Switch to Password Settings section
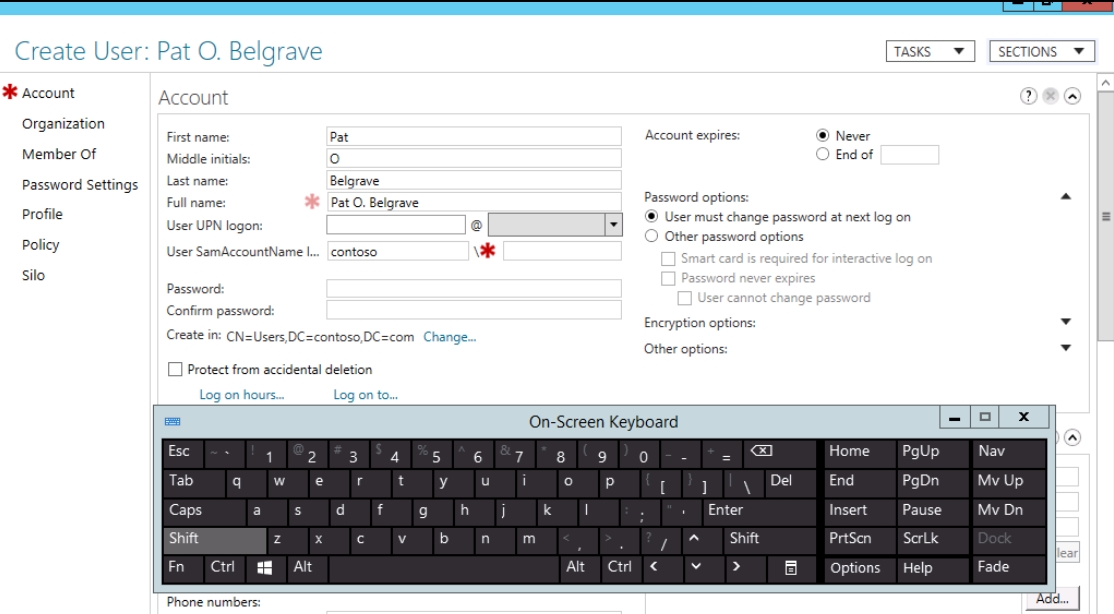This screenshot has width=1114, height=614. tap(80, 185)
